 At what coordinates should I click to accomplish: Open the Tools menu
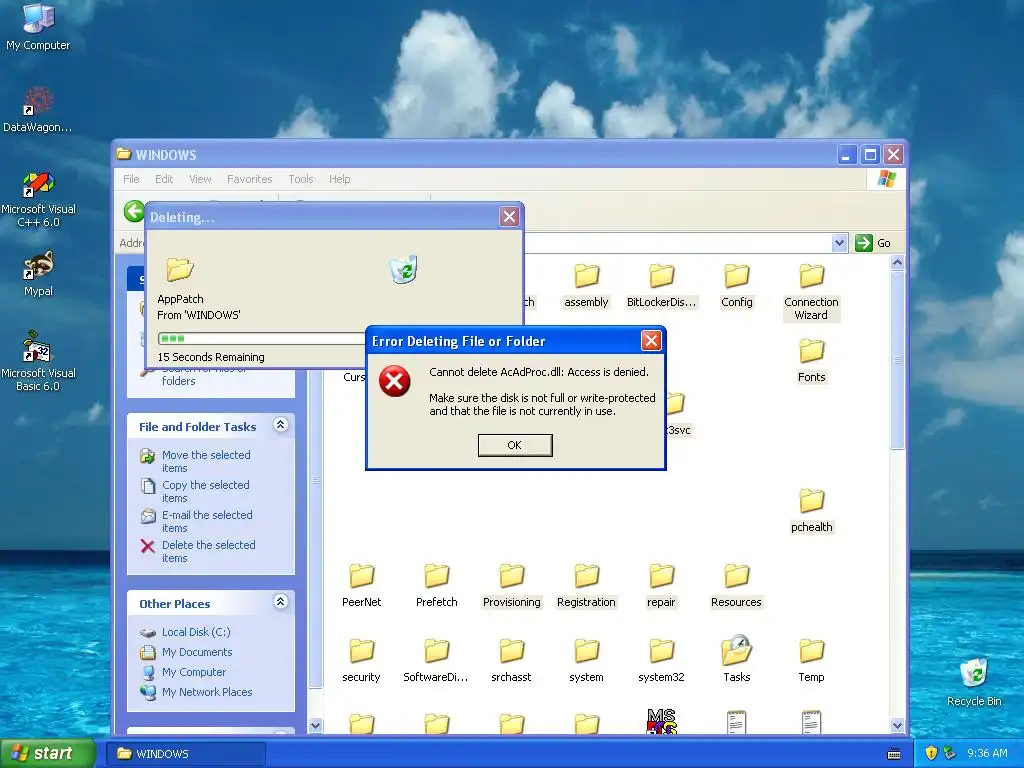tap(301, 179)
